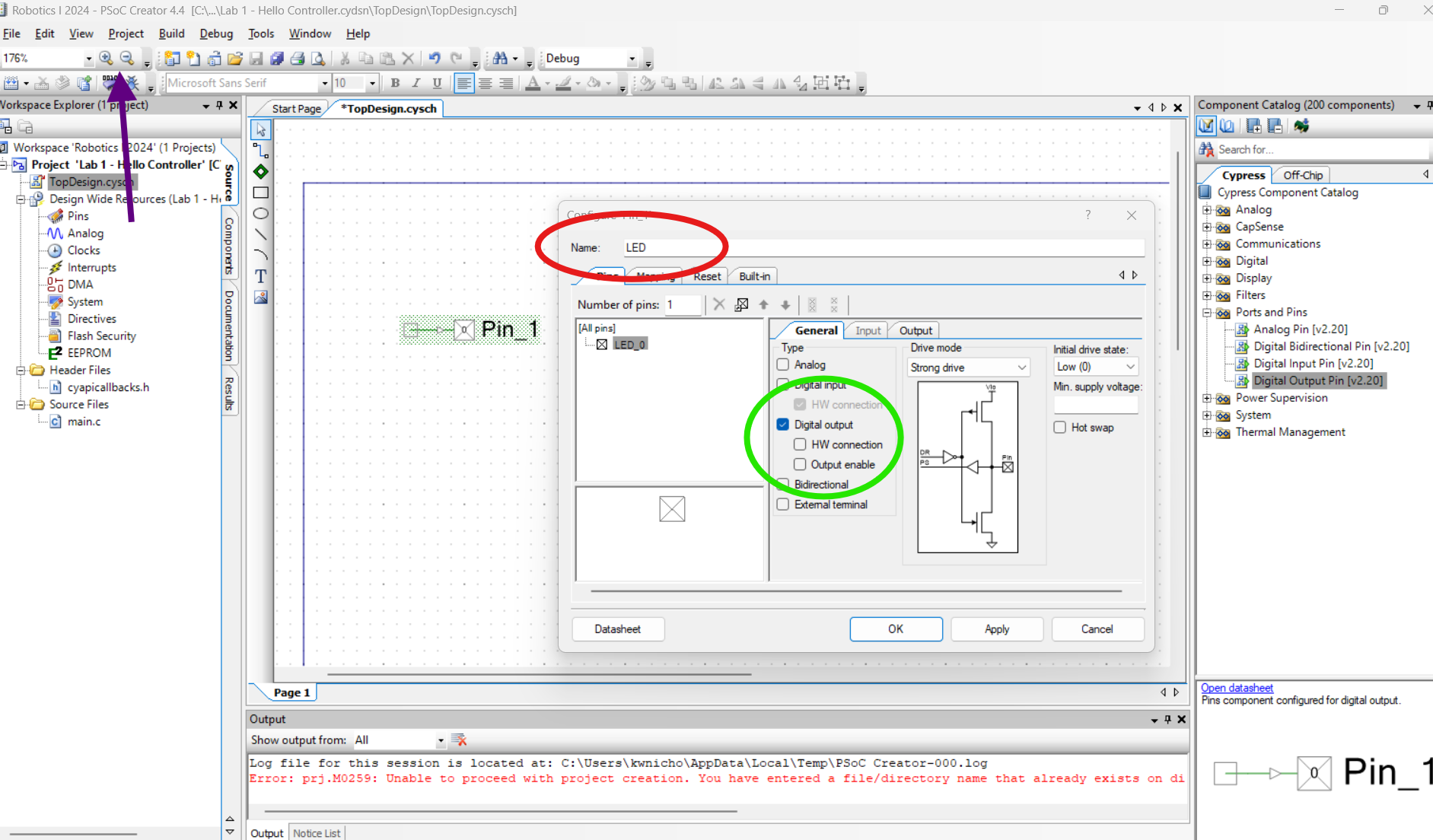Click the Bold formatting icon
1433x840 pixels.
[395, 83]
